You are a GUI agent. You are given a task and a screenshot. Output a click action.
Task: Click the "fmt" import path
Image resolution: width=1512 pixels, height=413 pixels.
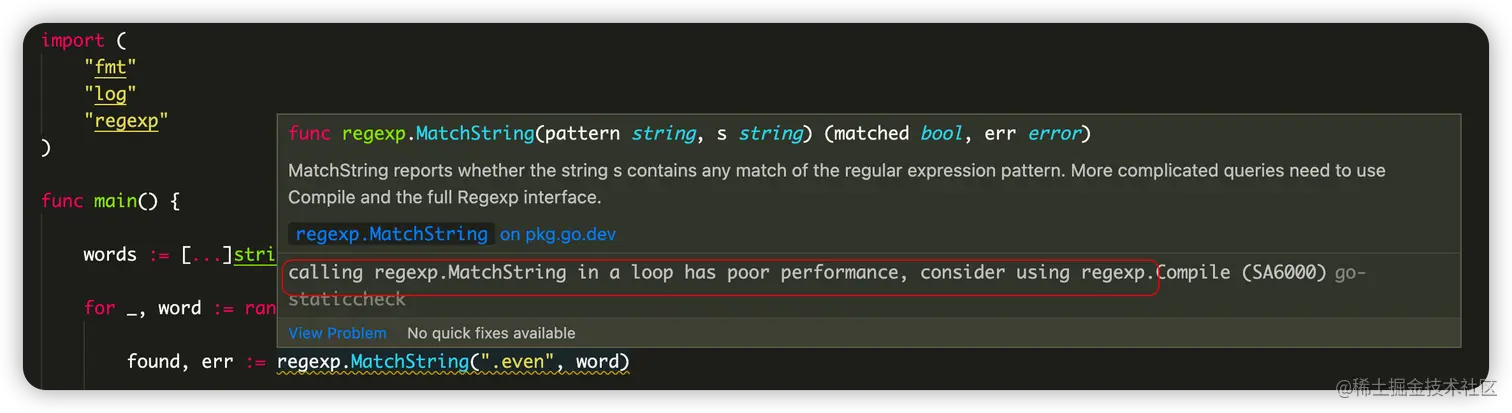[x=110, y=67]
